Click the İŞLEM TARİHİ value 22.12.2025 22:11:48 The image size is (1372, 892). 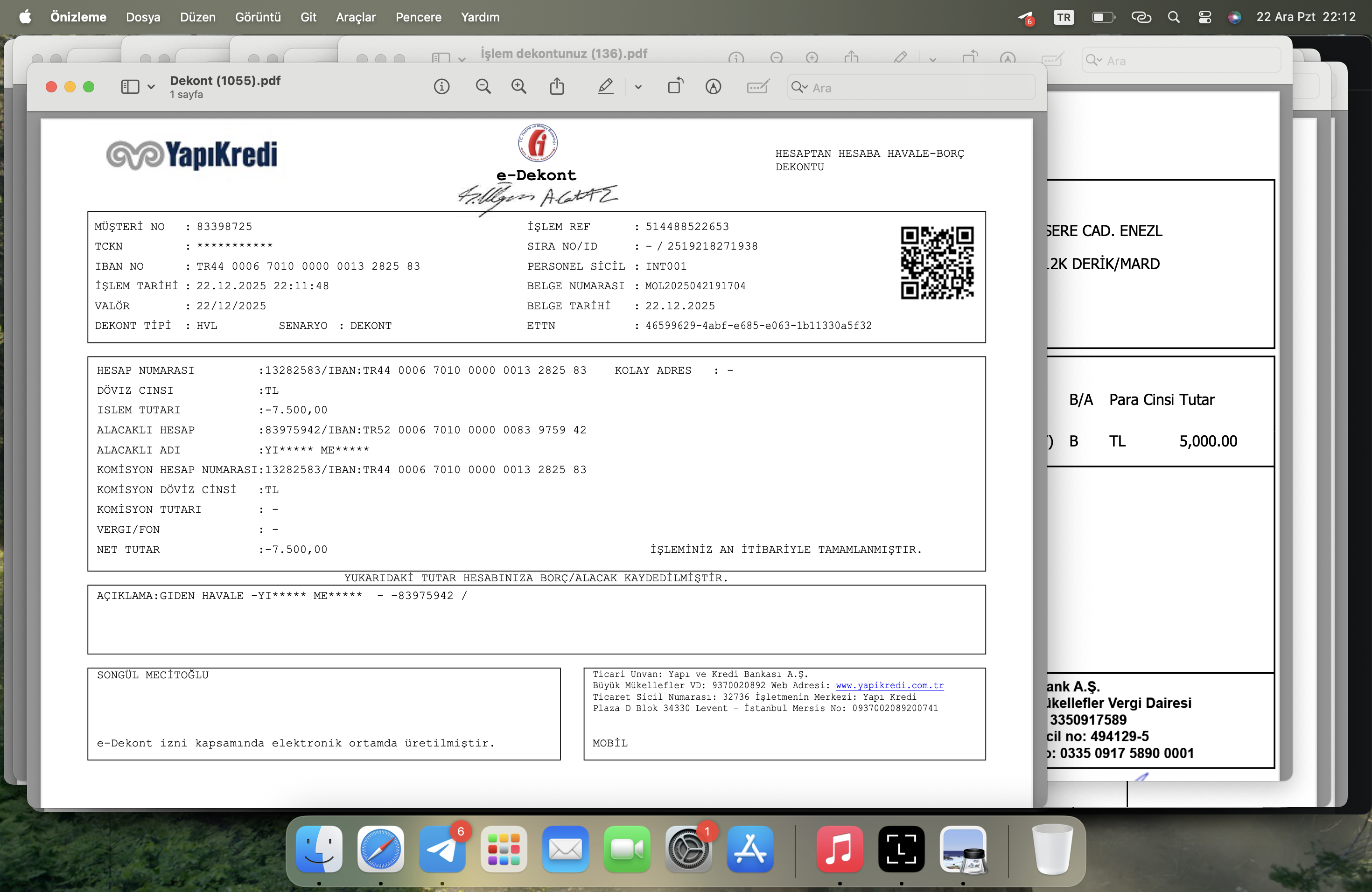pyautogui.click(x=263, y=286)
